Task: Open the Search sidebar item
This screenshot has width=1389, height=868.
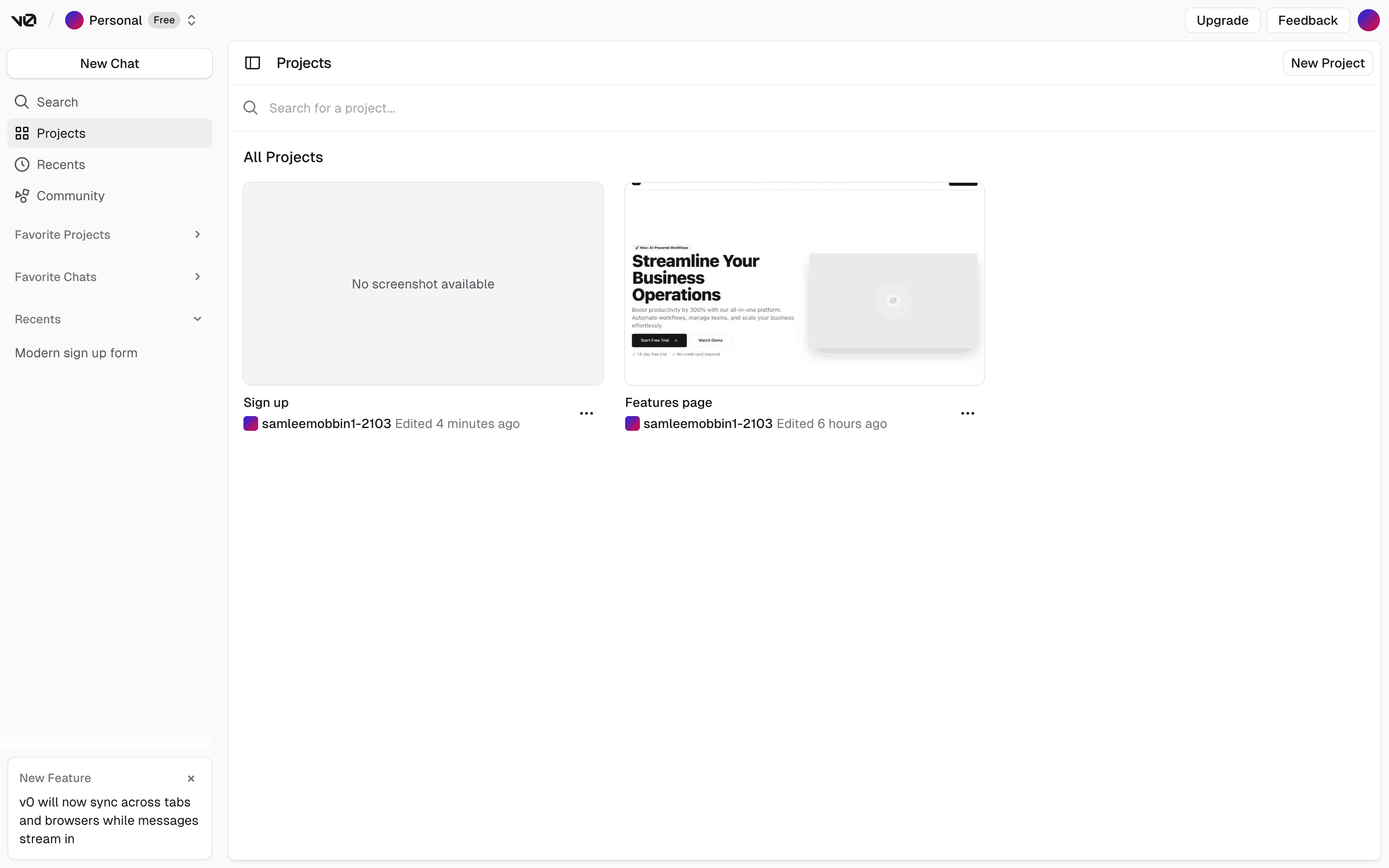Action: pyautogui.click(x=57, y=102)
